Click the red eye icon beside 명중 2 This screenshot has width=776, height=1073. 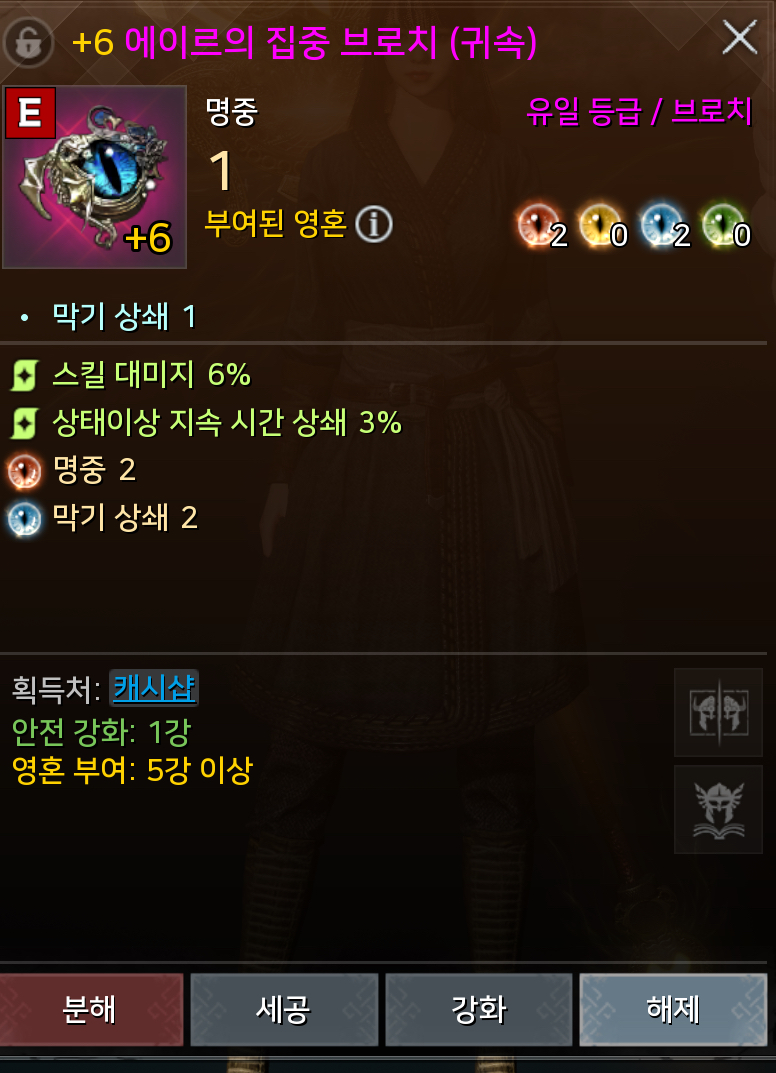click(25, 471)
